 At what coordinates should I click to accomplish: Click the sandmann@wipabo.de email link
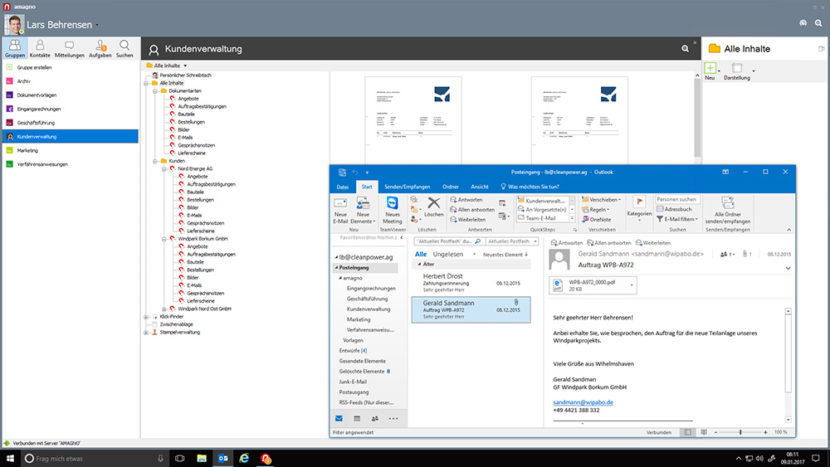[x=583, y=402]
